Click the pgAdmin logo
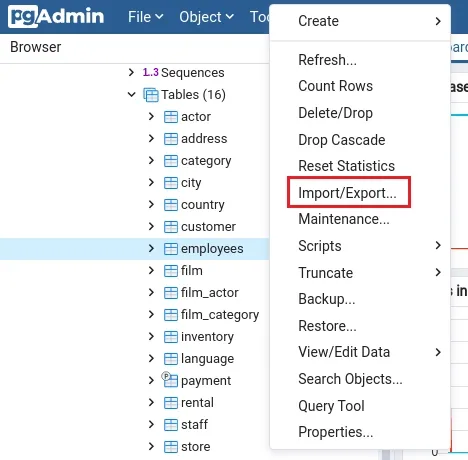 tap(56, 16)
